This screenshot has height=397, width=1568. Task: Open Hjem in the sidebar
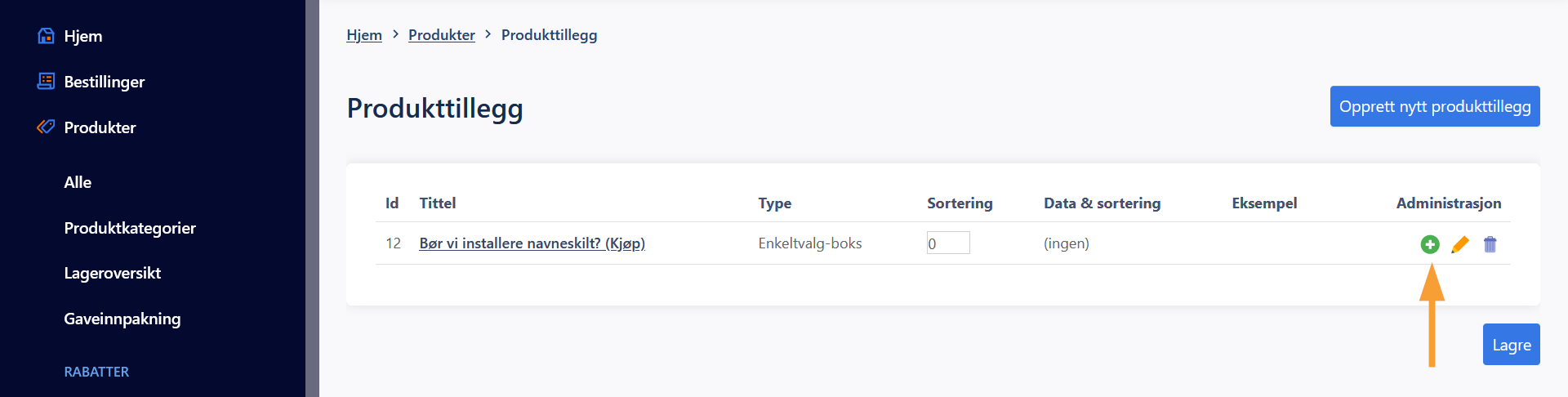[x=83, y=36]
